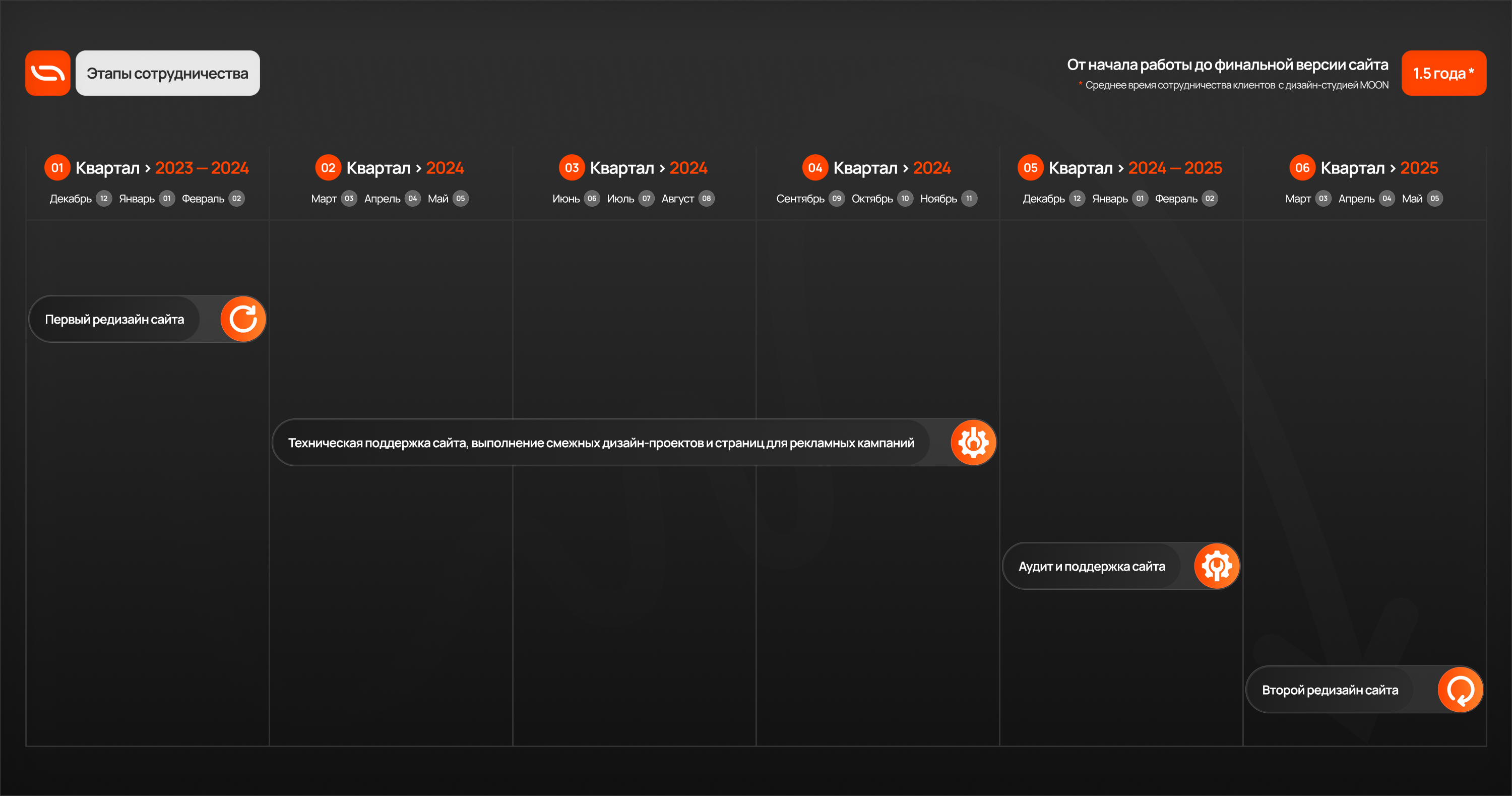This screenshot has height=796, width=1512.
Task: Select the Квартал 2024–2025 column header
Action: [x=1135, y=168]
